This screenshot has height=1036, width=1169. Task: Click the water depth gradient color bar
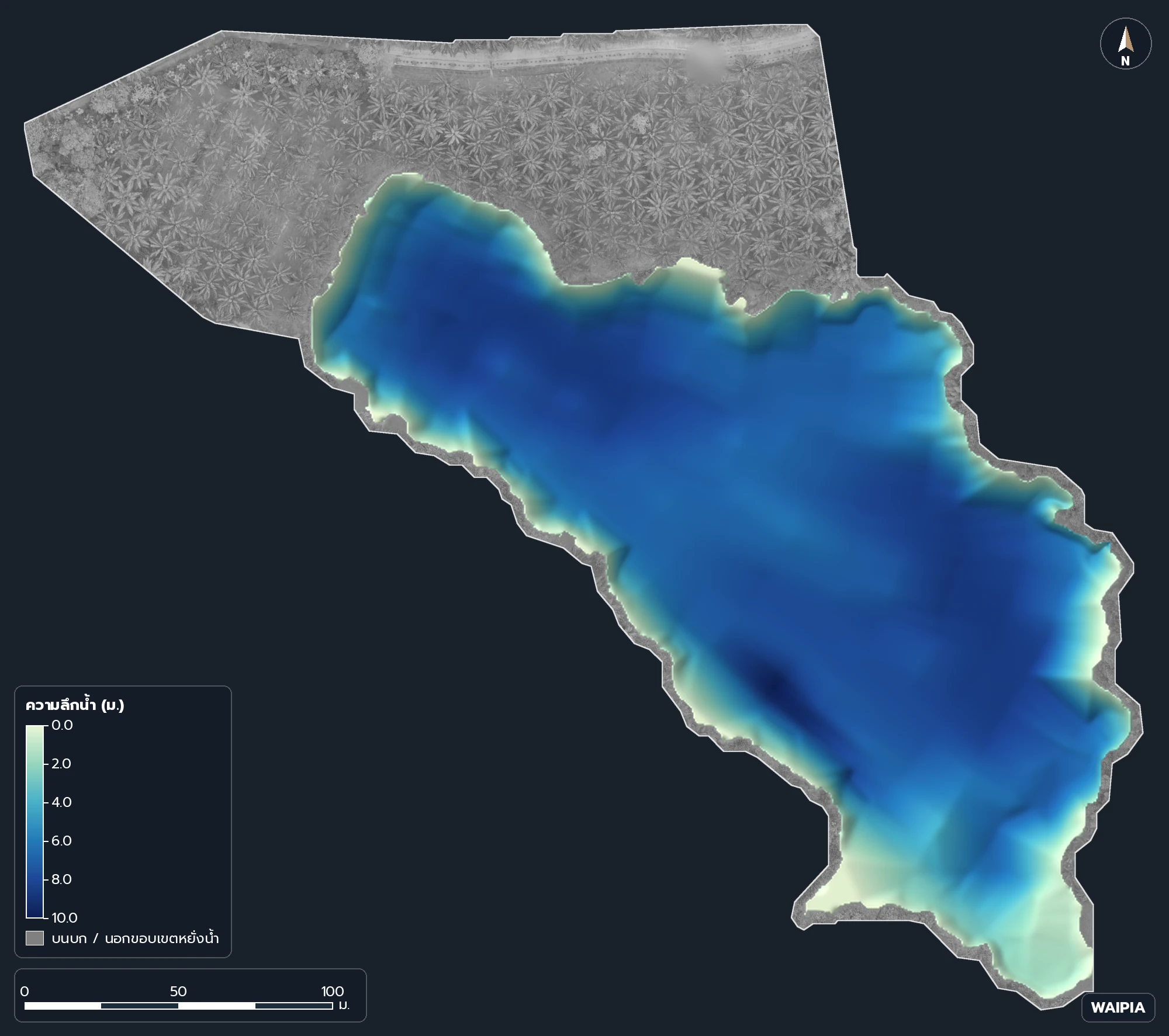(34, 822)
